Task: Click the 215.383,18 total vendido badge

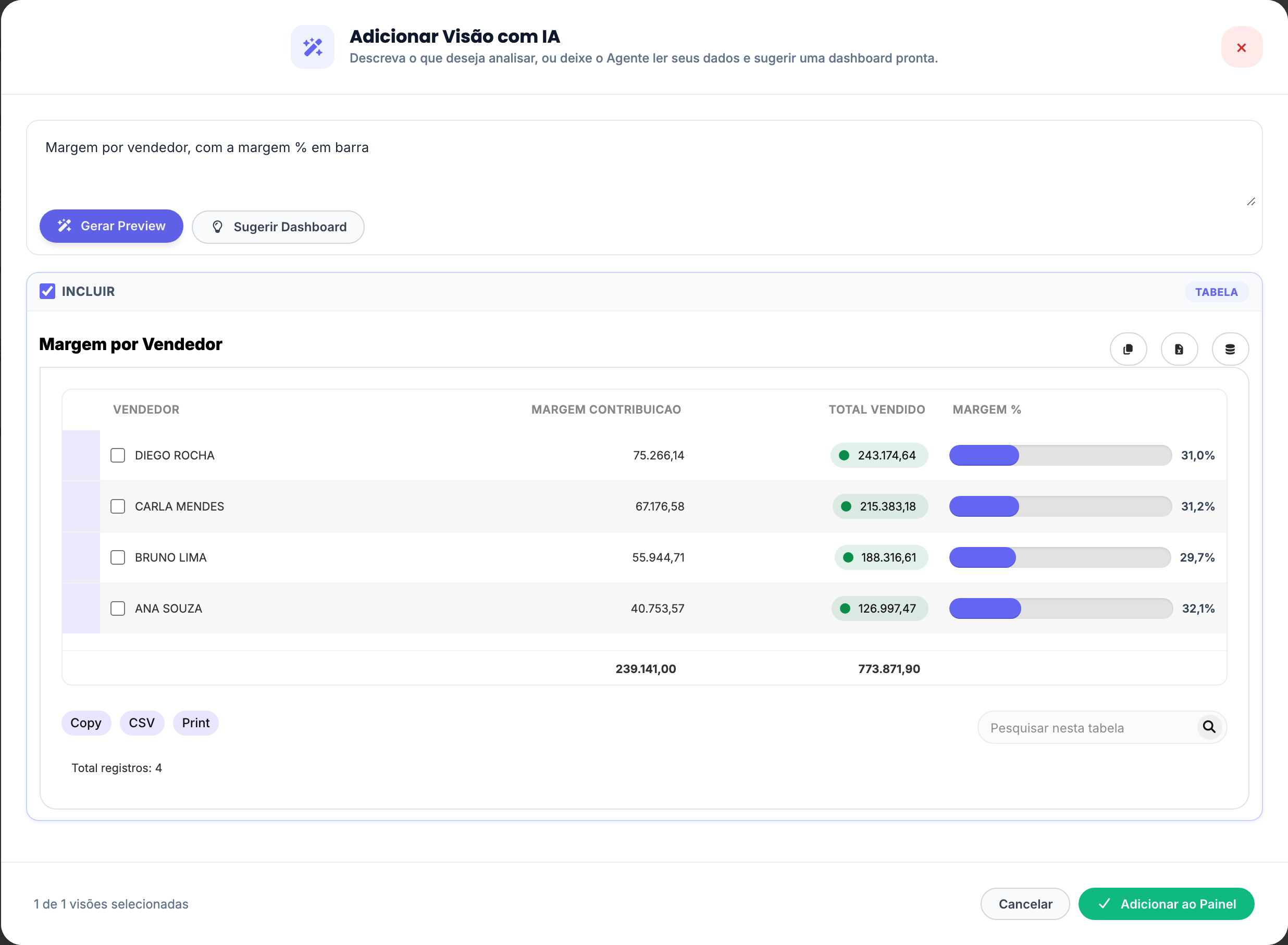Action: coord(880,506)
